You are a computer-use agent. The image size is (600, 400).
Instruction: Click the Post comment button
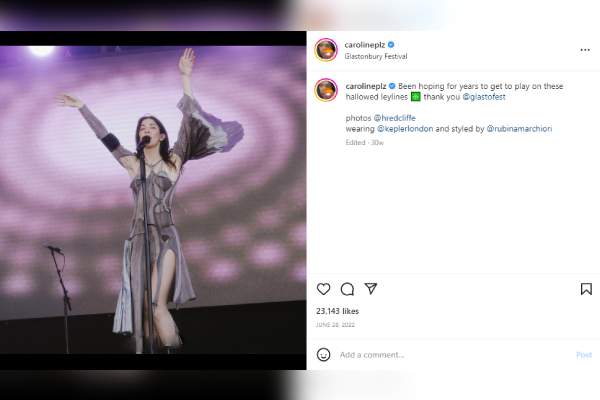pos(584,355)
